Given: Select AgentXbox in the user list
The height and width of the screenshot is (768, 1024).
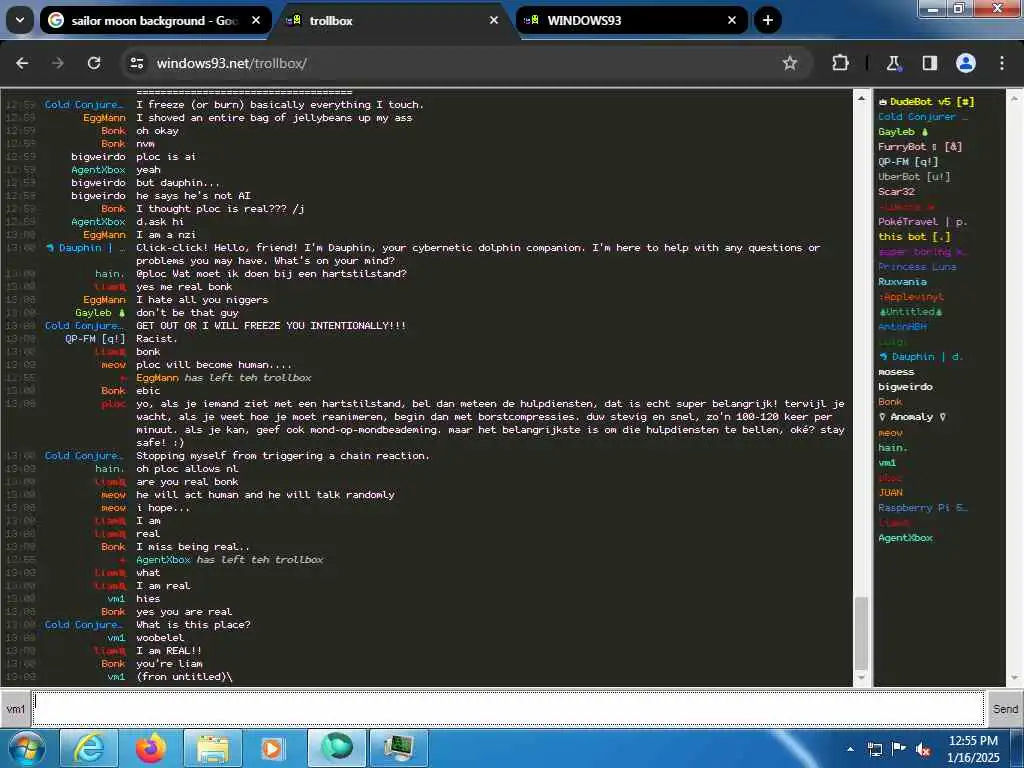Looking at the screenshot, I should (905, 538).
